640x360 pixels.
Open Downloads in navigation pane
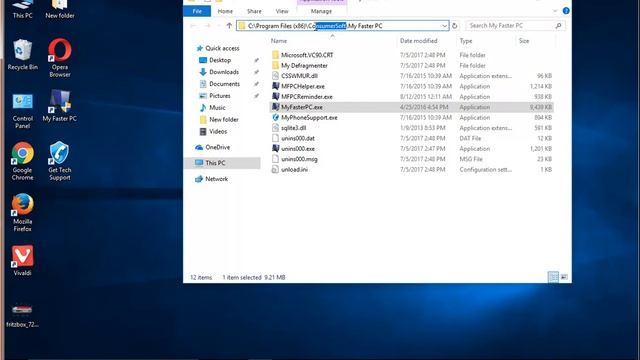click(x=219, y=72)
